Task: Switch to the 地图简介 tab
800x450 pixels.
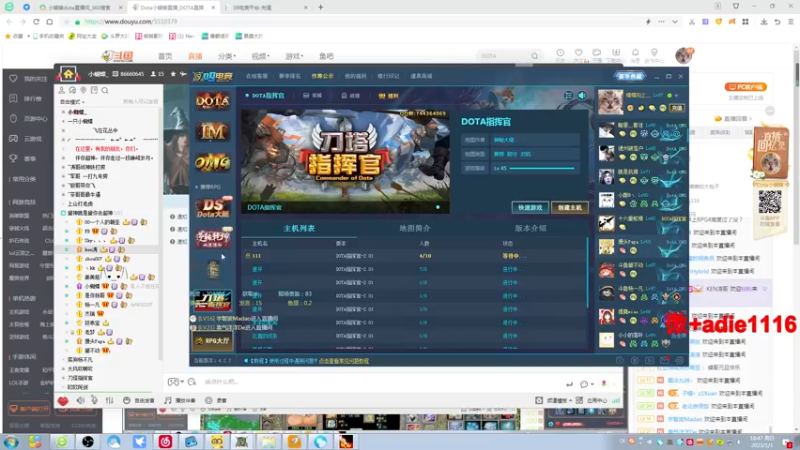Action: 415,228
